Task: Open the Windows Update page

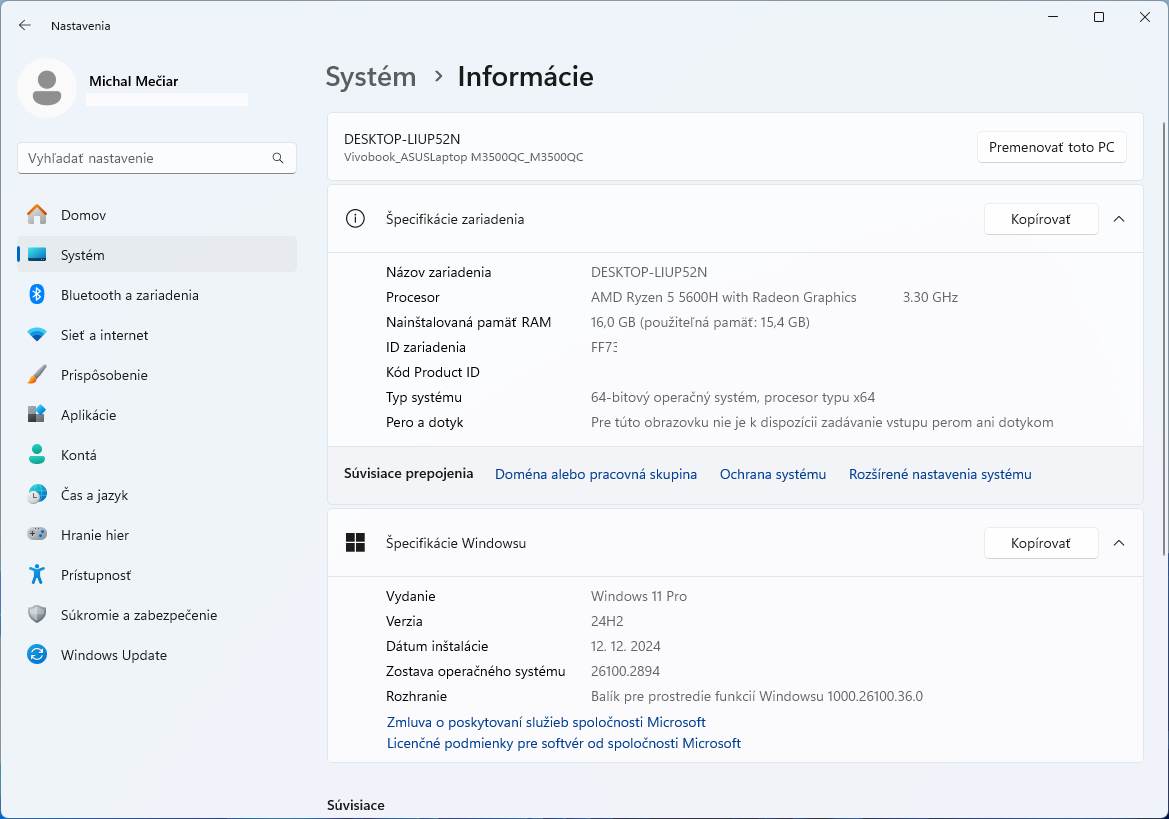Action: click(157, 655)
